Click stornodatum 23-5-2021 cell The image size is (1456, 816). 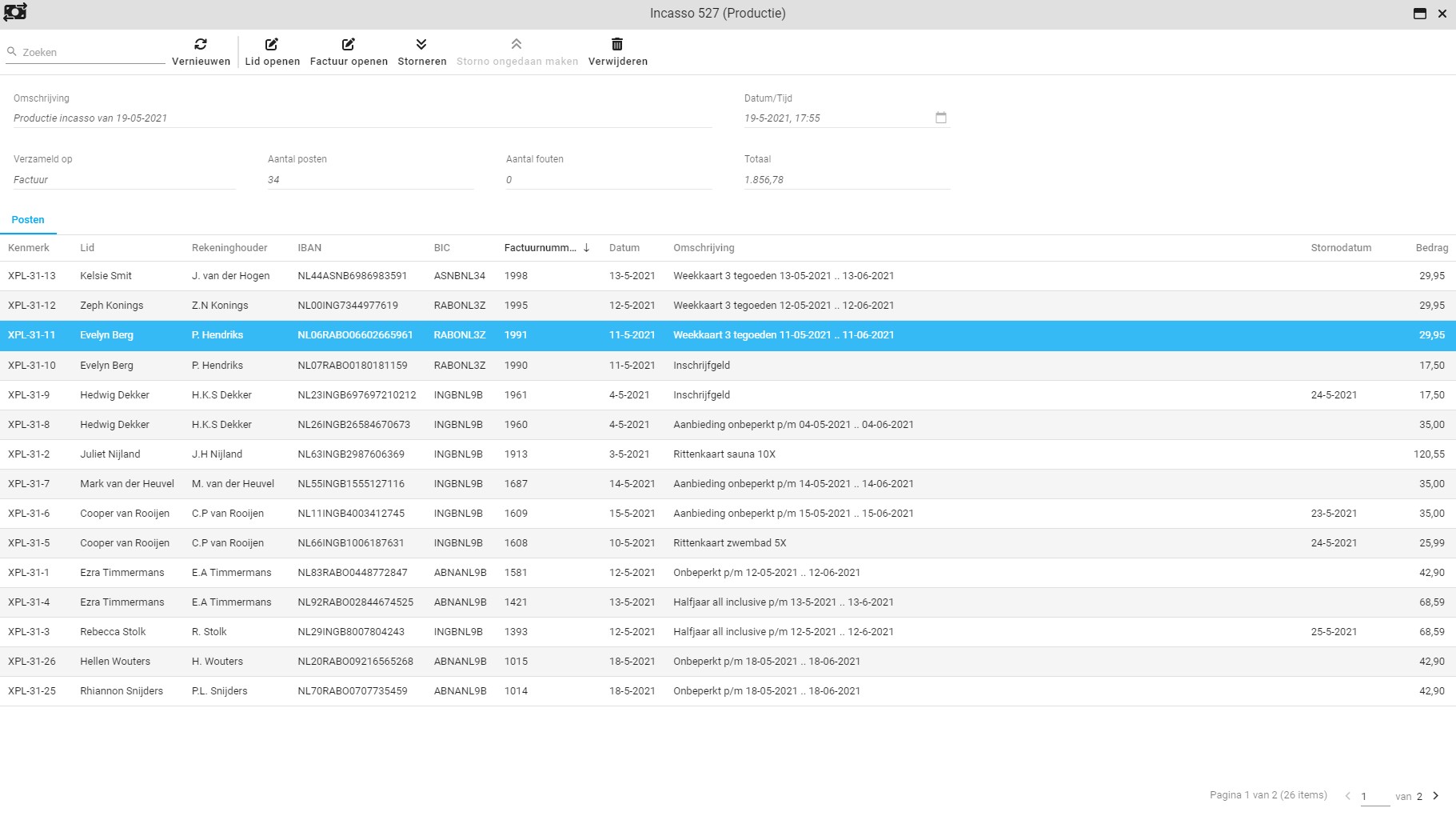click(x=1334, y=514)
